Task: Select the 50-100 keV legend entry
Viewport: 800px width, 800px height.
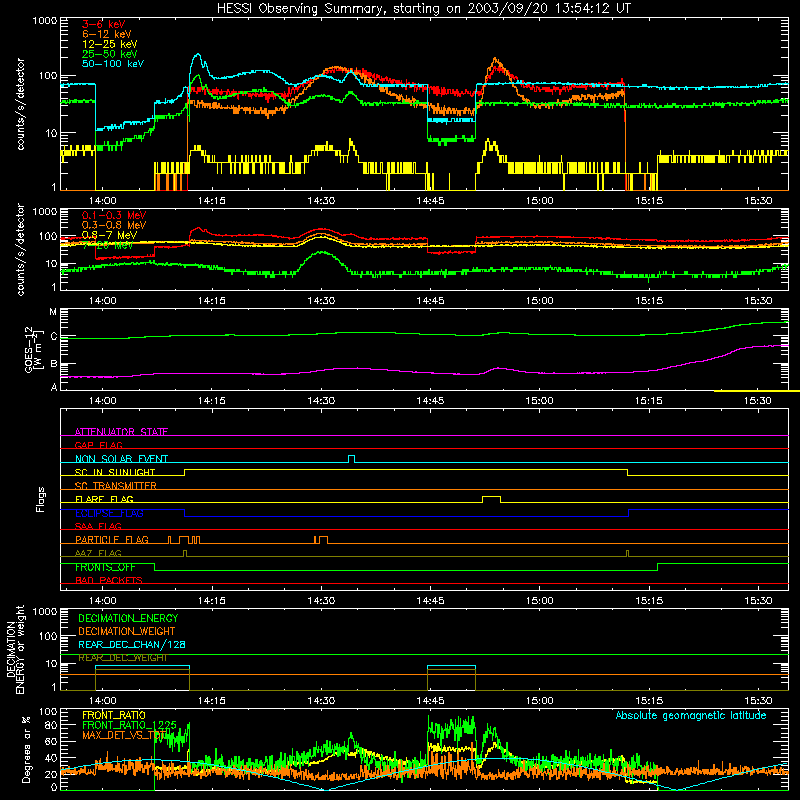Action: point(113,64)
